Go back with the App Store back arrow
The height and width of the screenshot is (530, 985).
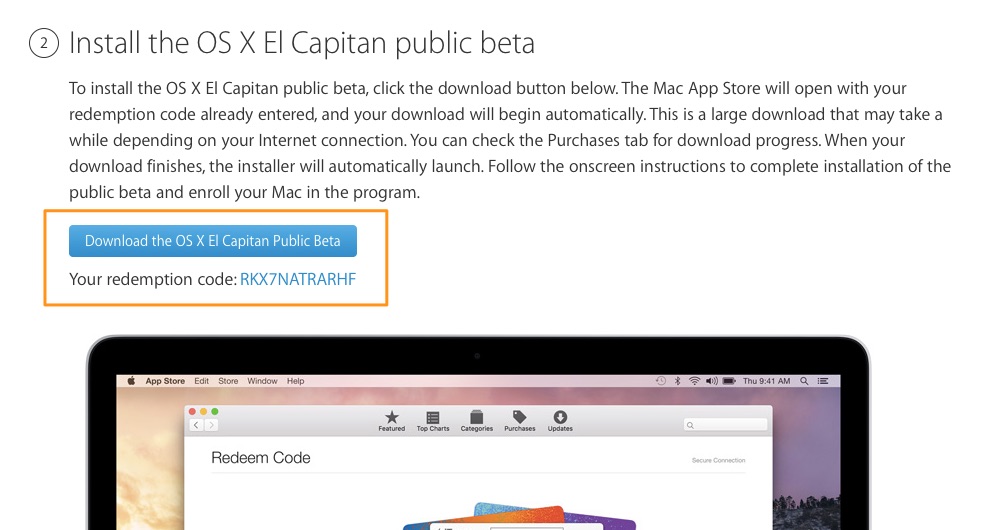[x=197, y=425]
